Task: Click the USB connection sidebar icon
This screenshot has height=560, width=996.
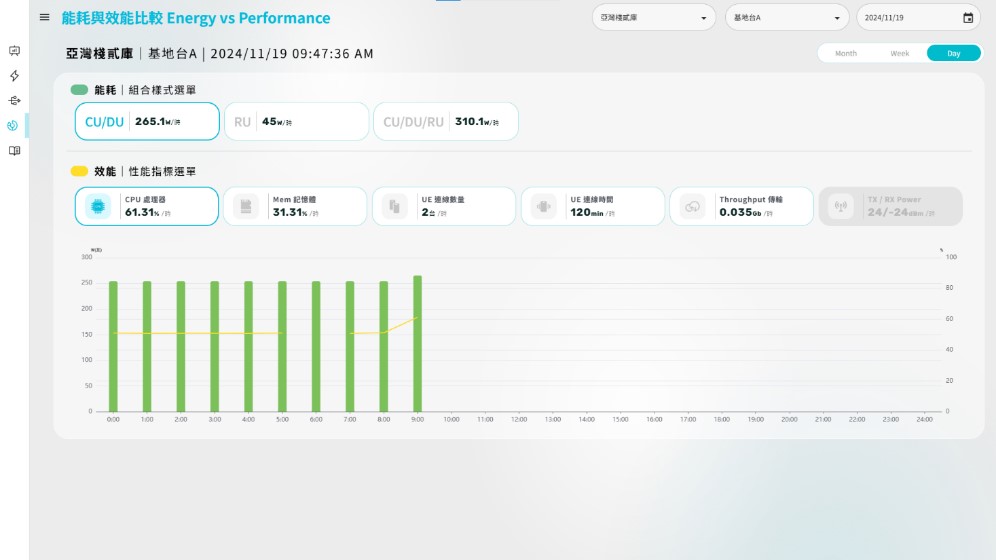Action: click(x=14, y=101)
